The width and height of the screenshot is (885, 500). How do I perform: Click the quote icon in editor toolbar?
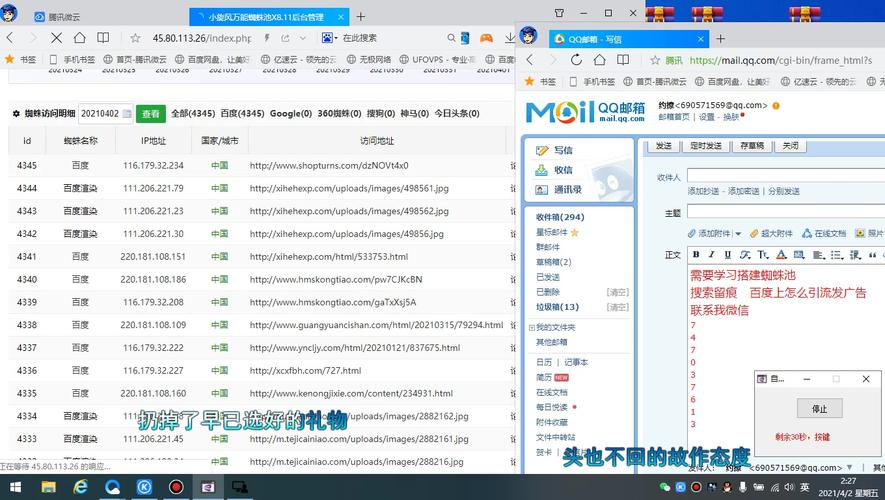(872, 255)
